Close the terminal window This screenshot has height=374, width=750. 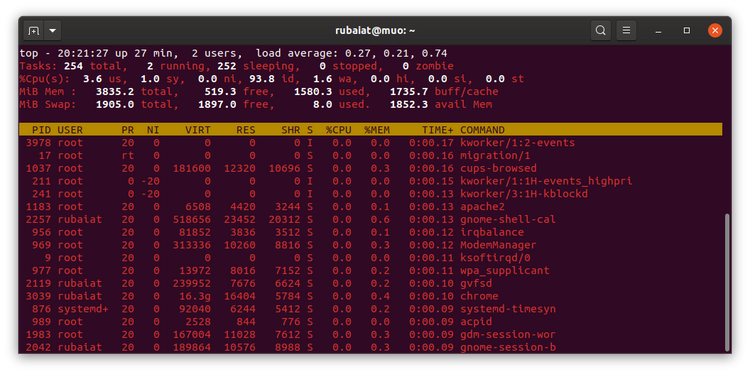[715, 31]
